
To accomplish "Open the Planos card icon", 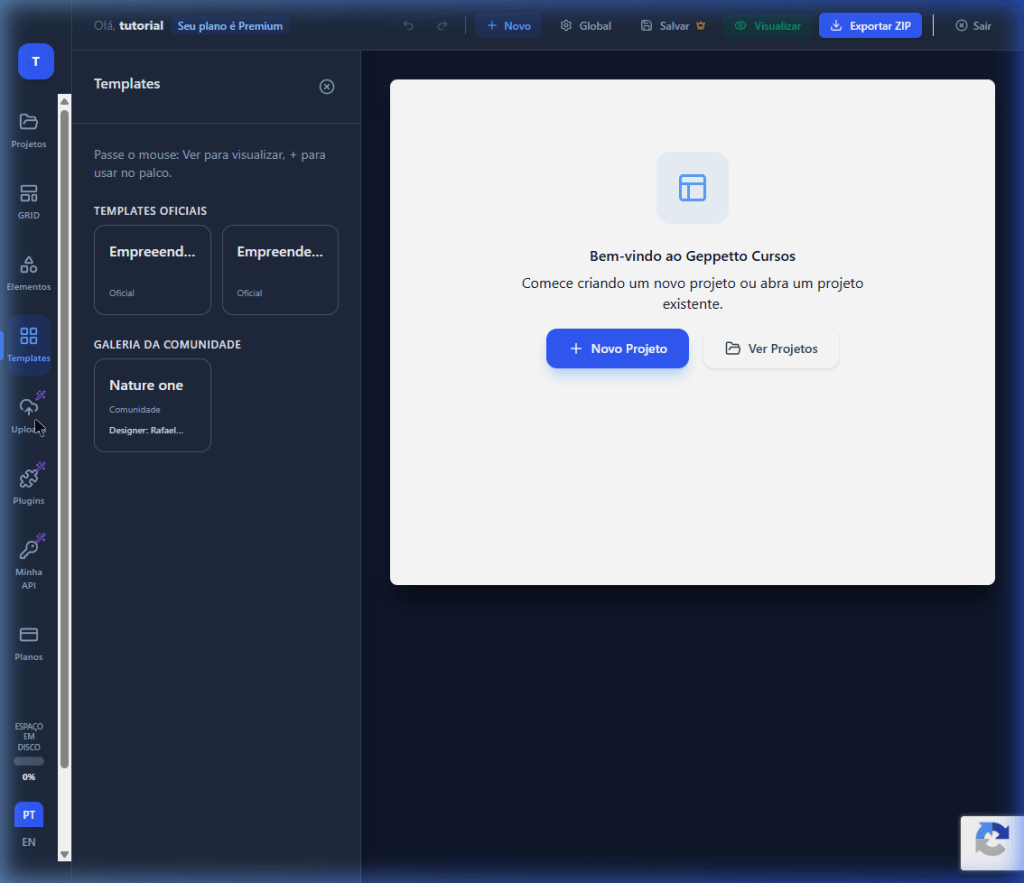I will [x=29, y=635].
